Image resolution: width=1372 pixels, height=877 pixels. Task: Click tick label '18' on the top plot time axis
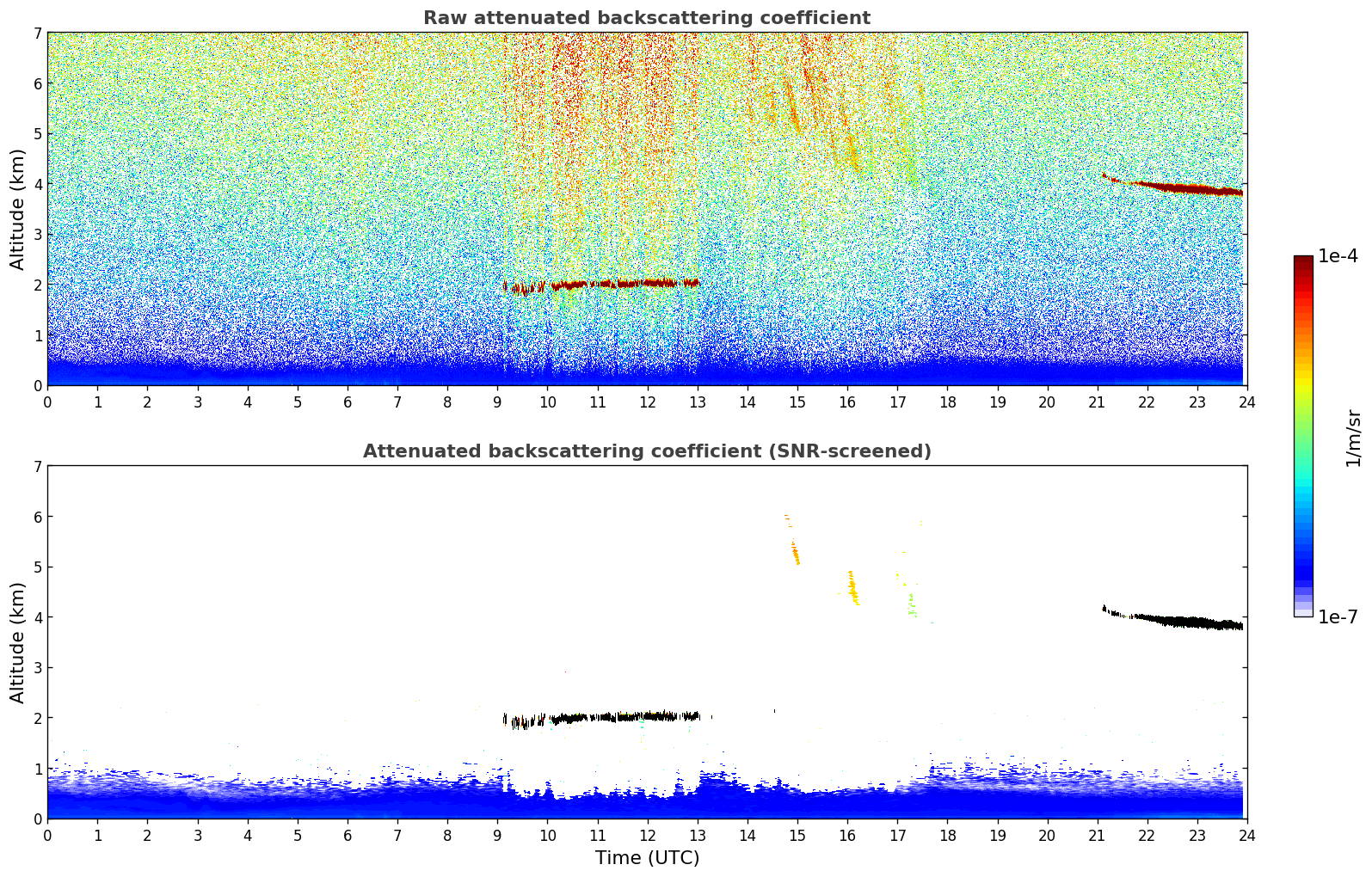point(947,402)
